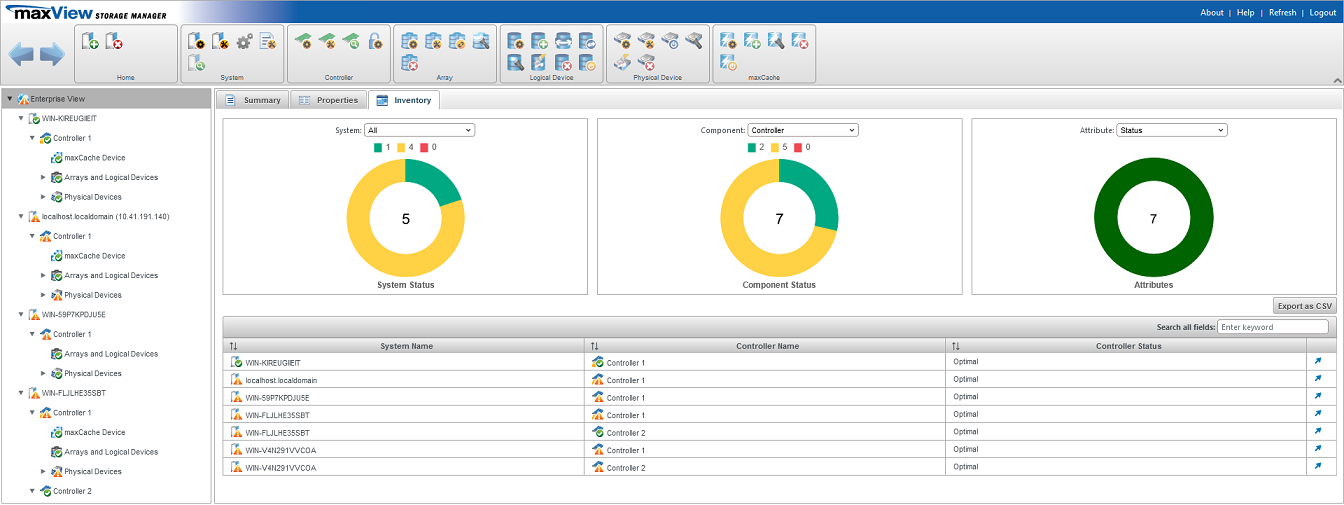
Task: Sort table by Controller Name column
Action: click(x=594, y=346)
